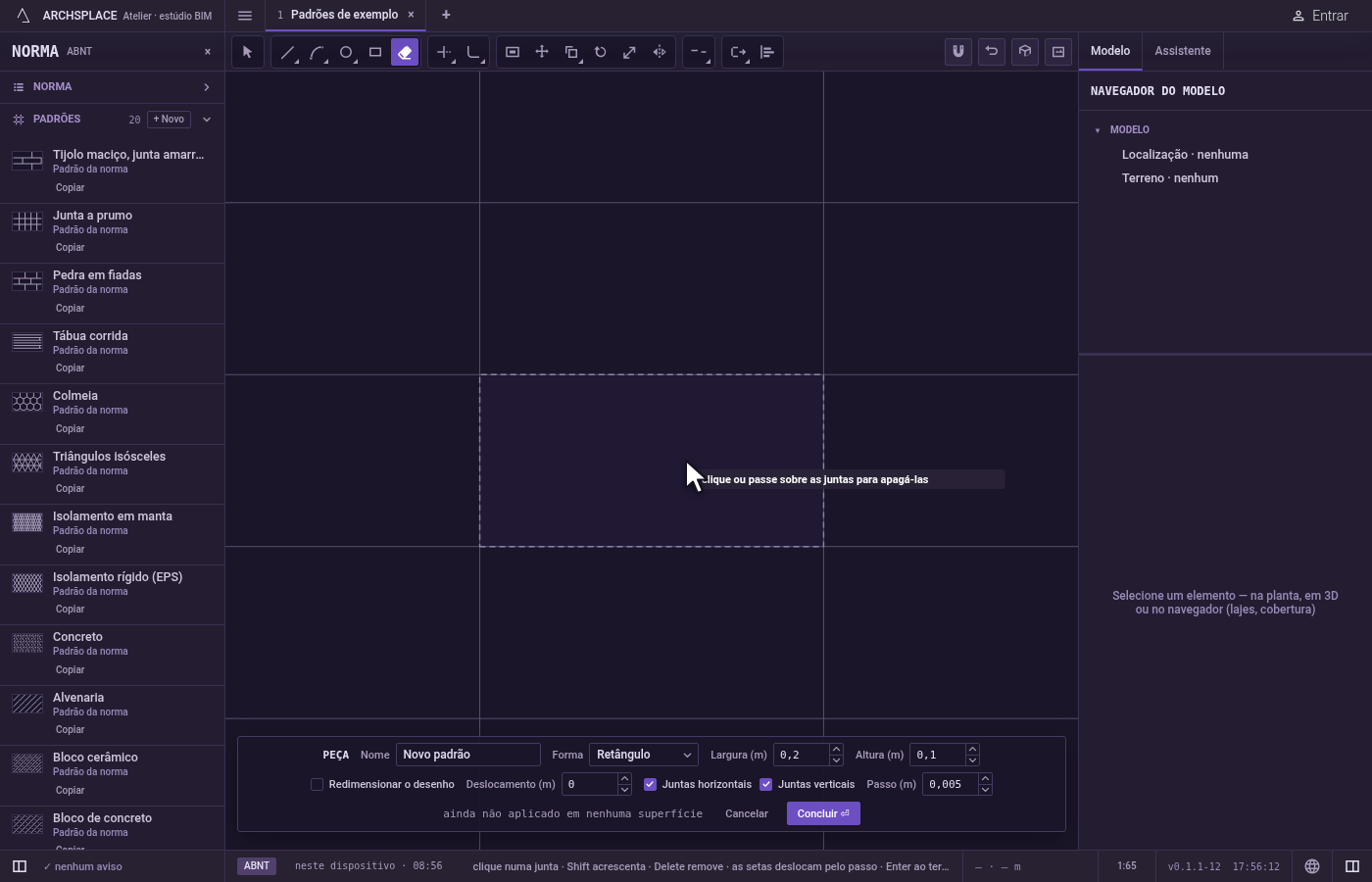Select the Tábua corrida pattern thumbnail

coord(27,342)
